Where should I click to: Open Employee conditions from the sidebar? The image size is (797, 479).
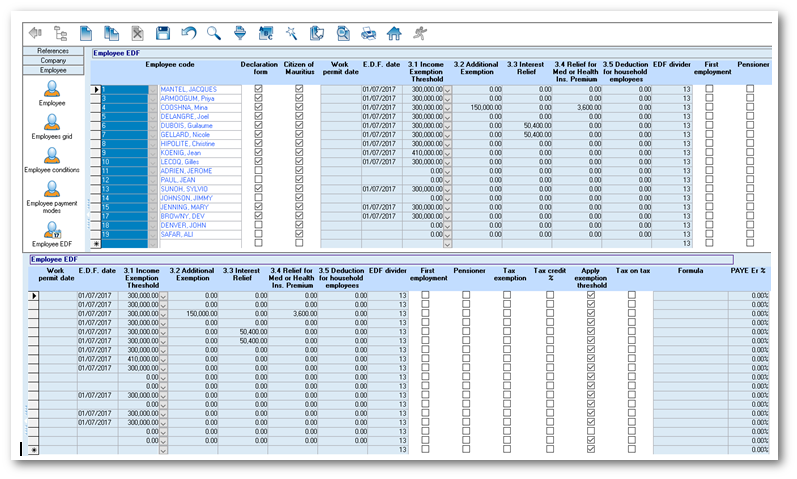pyautogui.click(x=52, y=157)
